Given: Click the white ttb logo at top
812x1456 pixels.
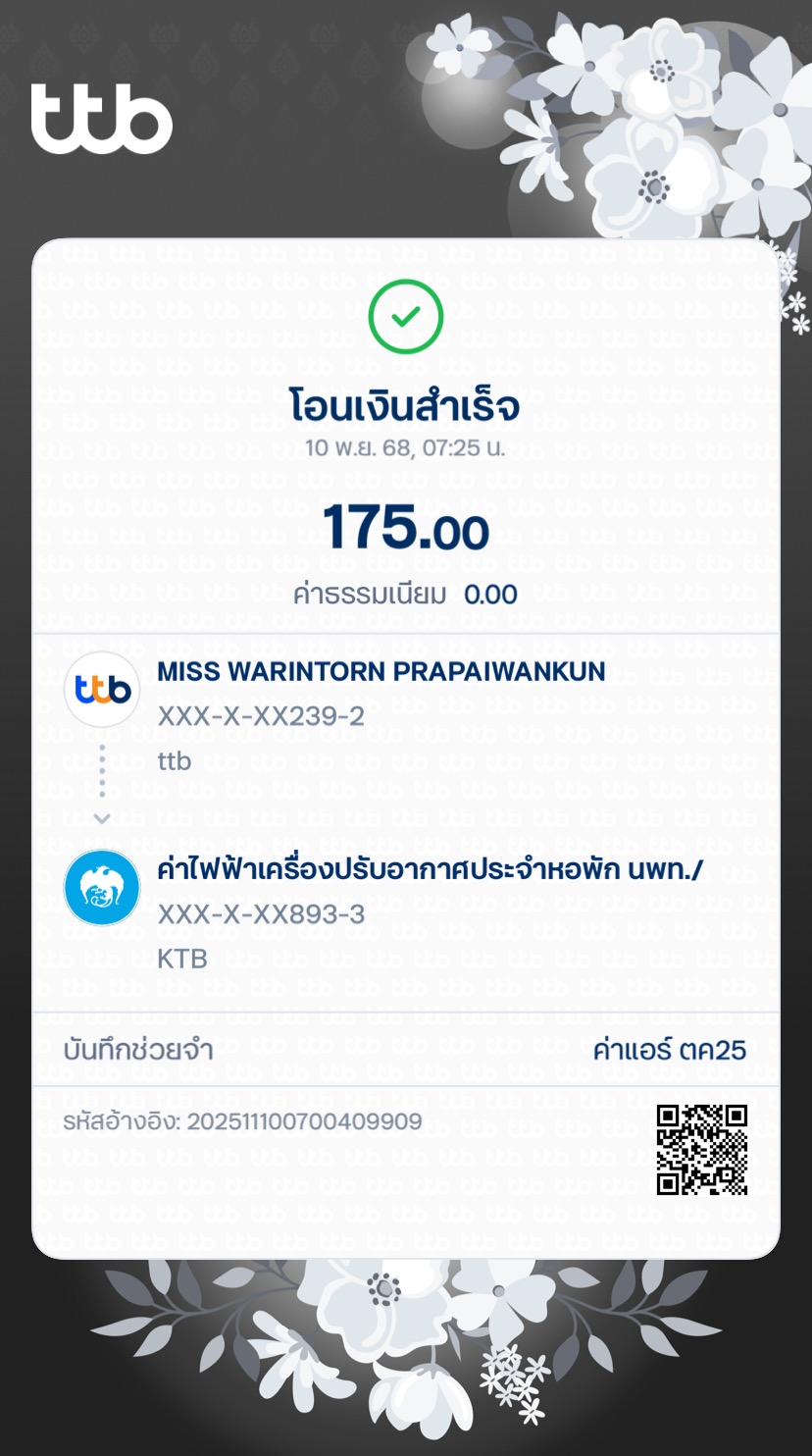Looking at the screenshot, I should click(102, 119).
